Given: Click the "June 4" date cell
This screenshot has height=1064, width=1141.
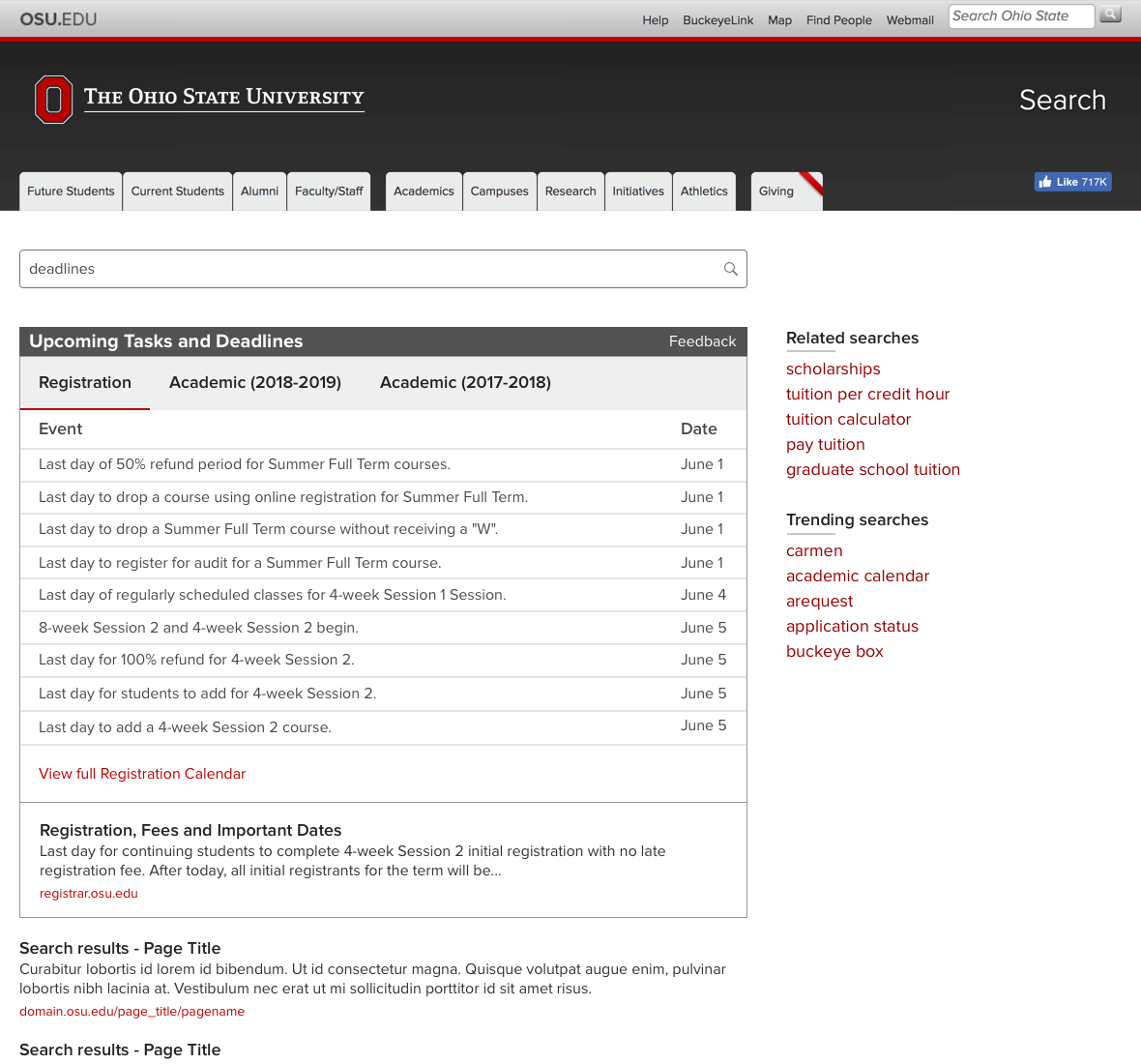Looking at the screenshot, I should (703, 595).
